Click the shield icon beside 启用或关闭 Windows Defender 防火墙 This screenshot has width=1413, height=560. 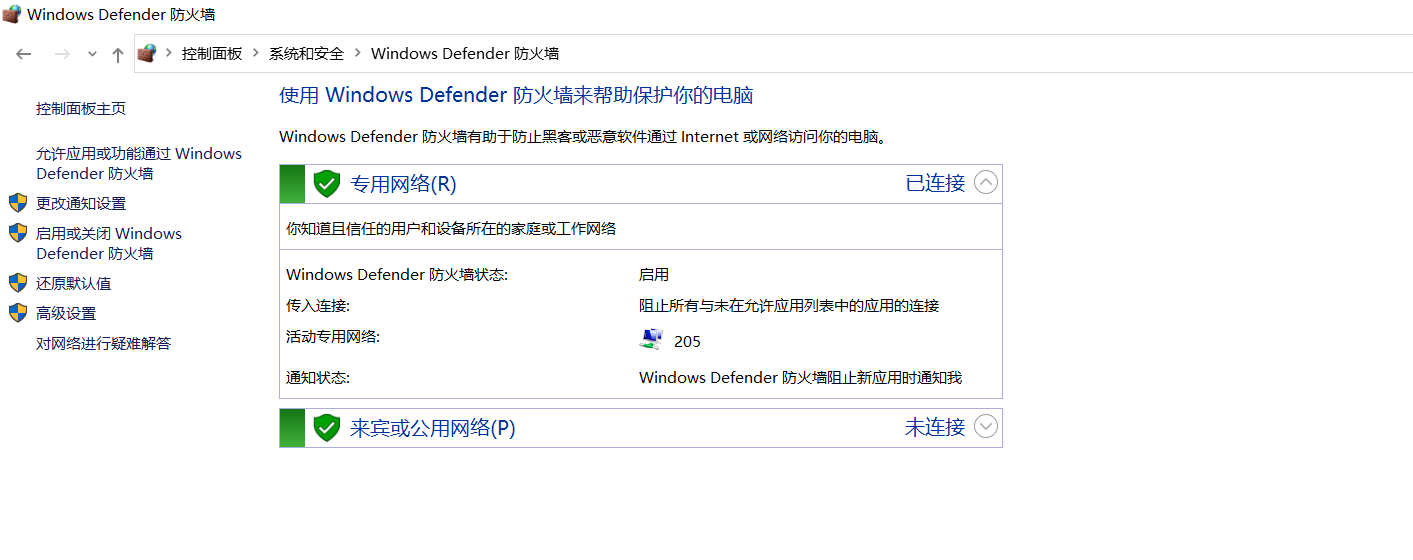[x=18, y=233]
